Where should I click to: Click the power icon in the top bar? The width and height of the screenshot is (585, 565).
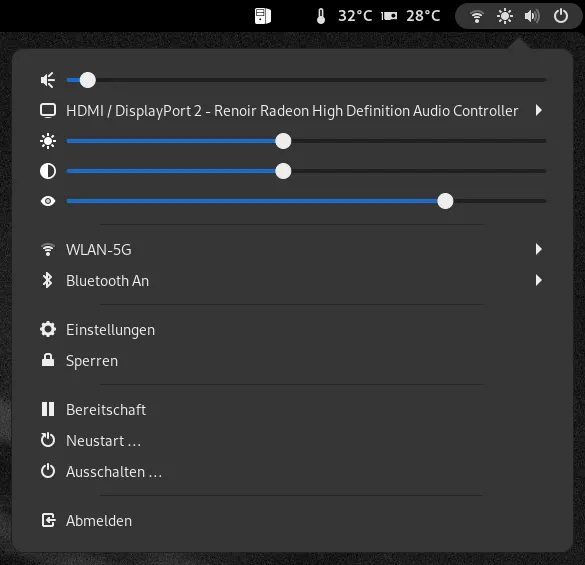coord(560,16)
